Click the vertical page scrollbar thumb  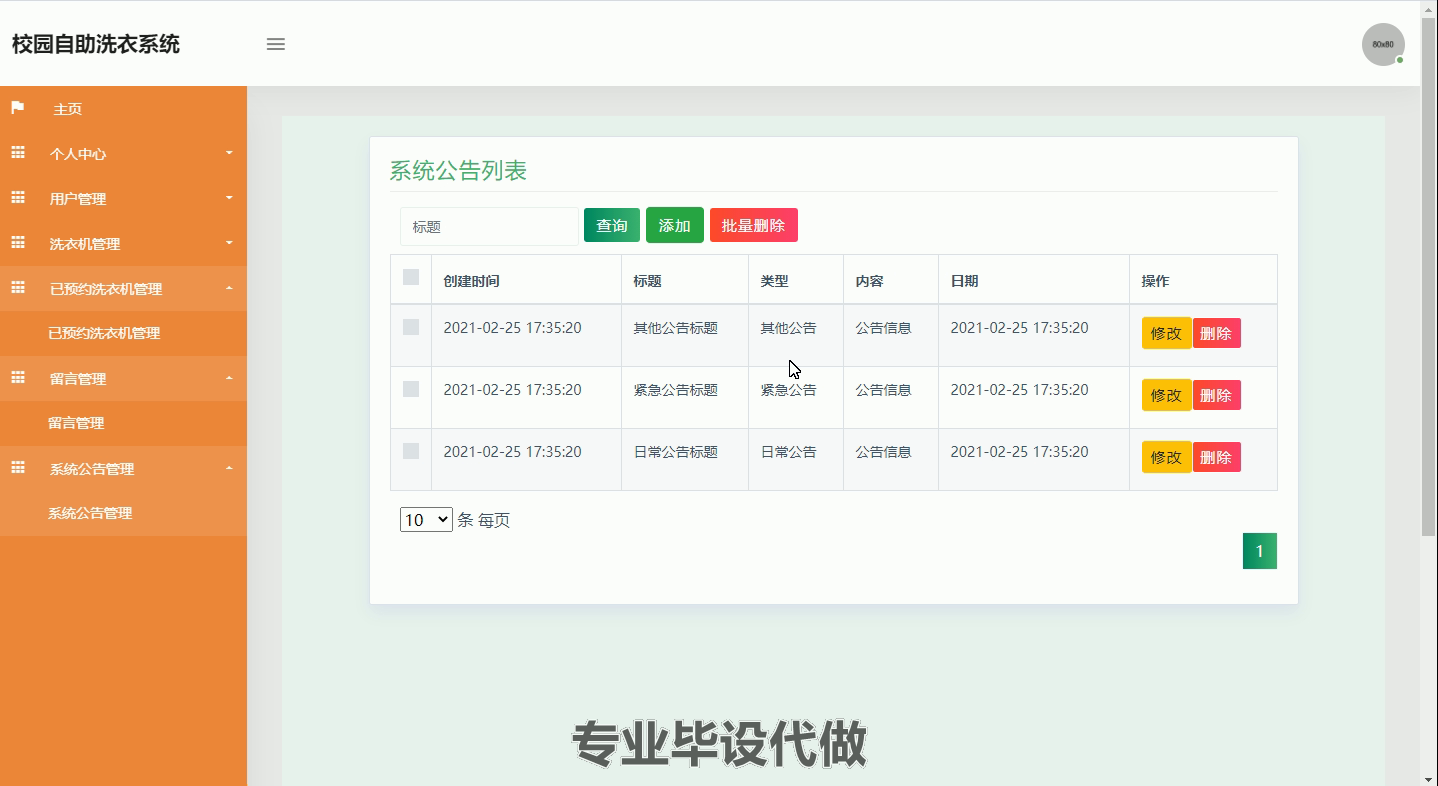[x=1429, y=276]
